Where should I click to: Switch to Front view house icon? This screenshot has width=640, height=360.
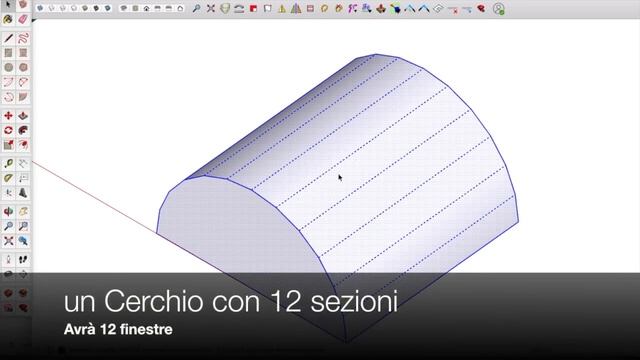pos(147,8)
